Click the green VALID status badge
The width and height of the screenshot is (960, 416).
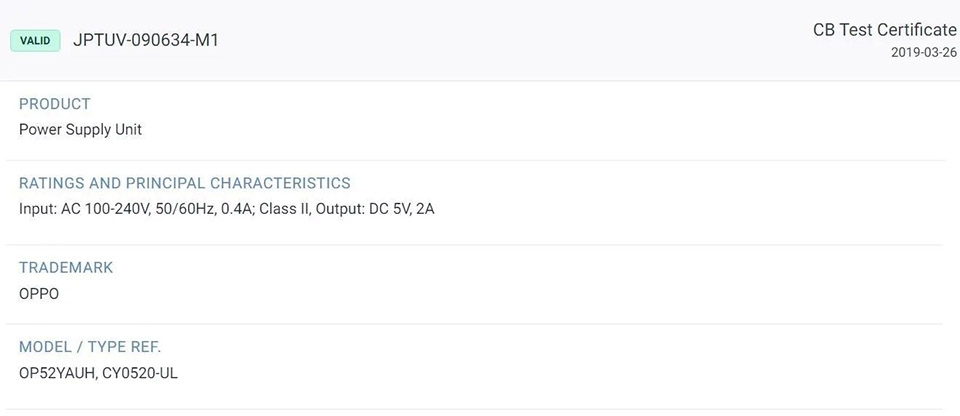(x=35, y=40)
